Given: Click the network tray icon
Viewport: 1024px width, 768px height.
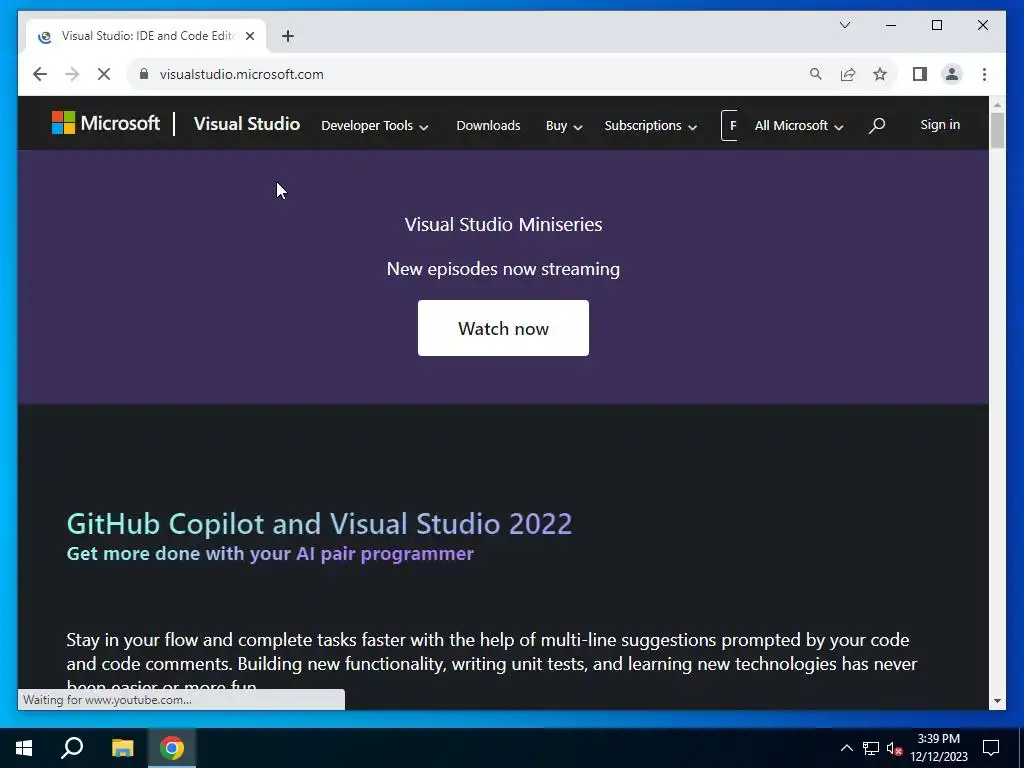Looking at the screenshot, I should (871, 748).
